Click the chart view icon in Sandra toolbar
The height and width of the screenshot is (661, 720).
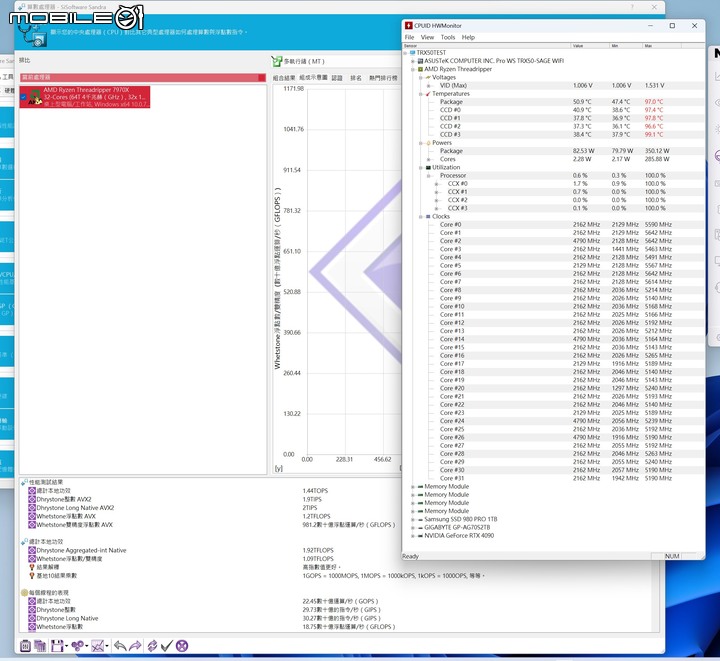(97, 646)
